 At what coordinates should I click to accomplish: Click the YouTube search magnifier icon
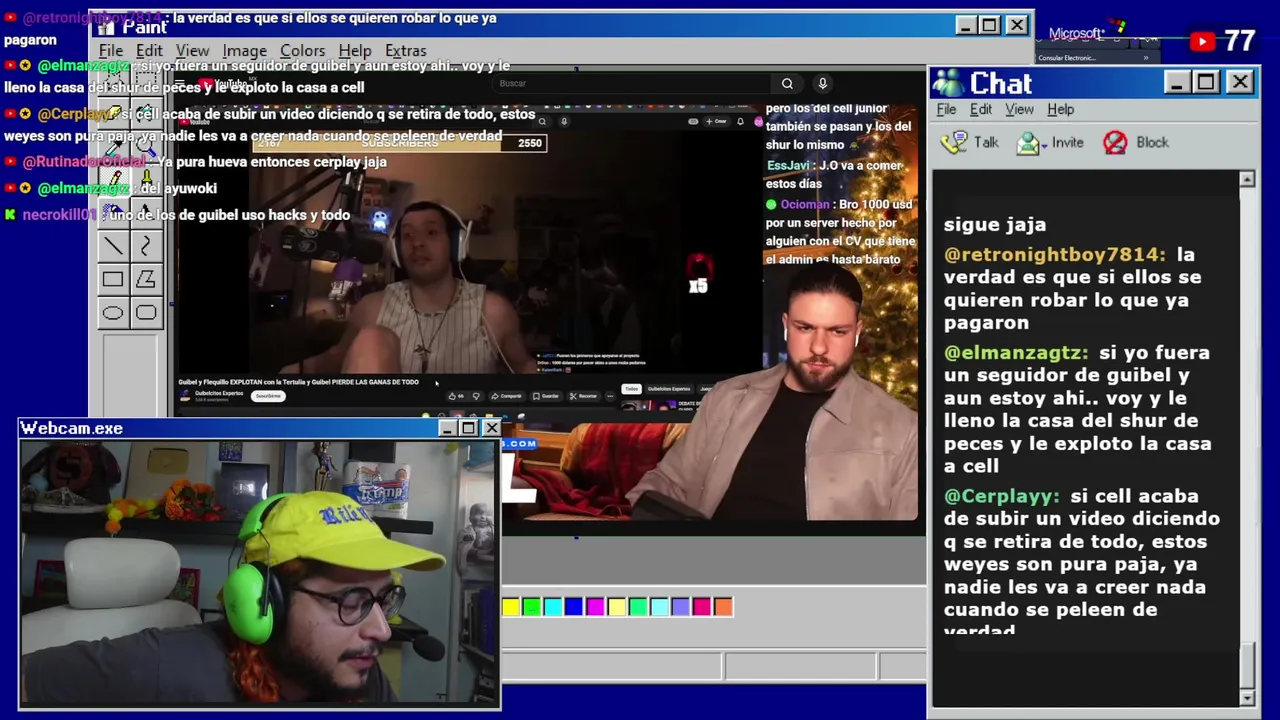click(787, 84)
